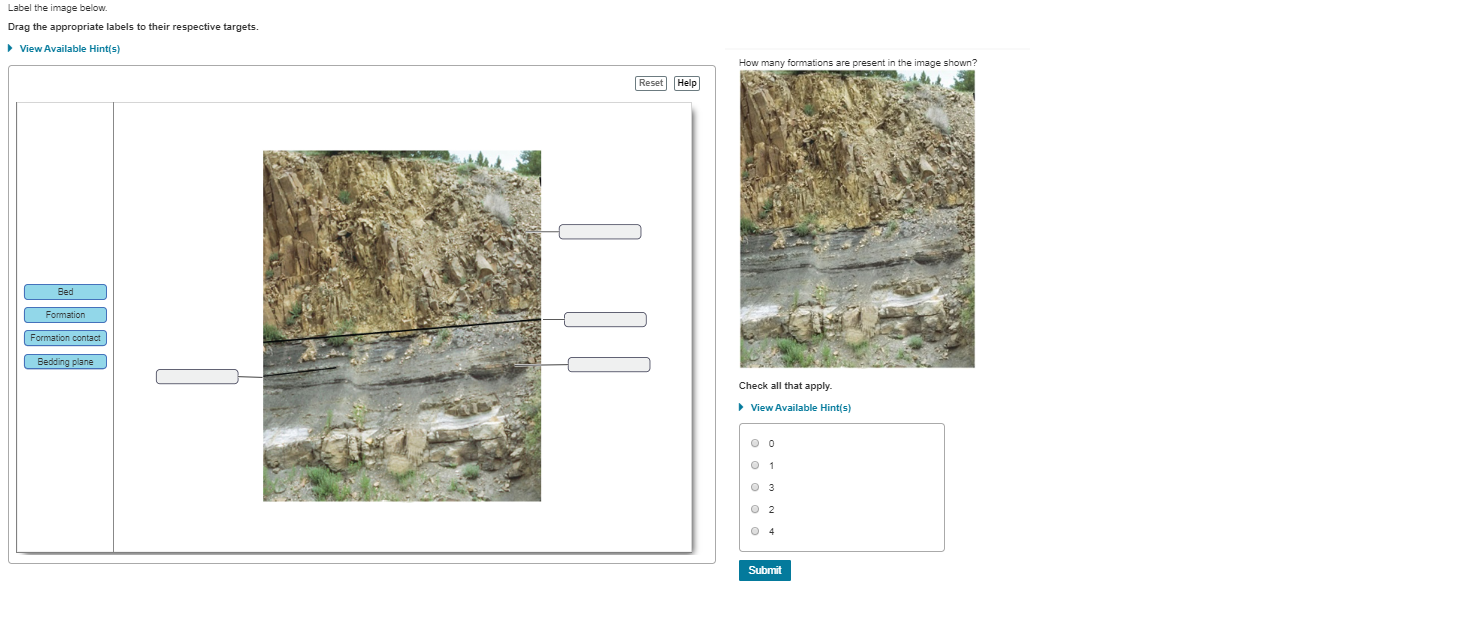Image resolution: width=1470 pixels, height=636 pixels.
Task: Click the leftmost empty label target box
Action: (x=197, y=376)
